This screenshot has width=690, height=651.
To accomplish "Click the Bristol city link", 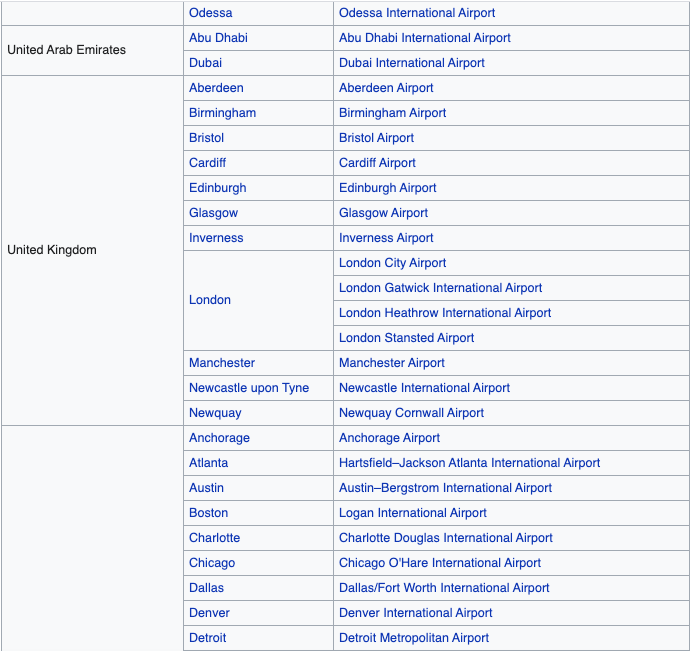I will click(x=206, y=138).
